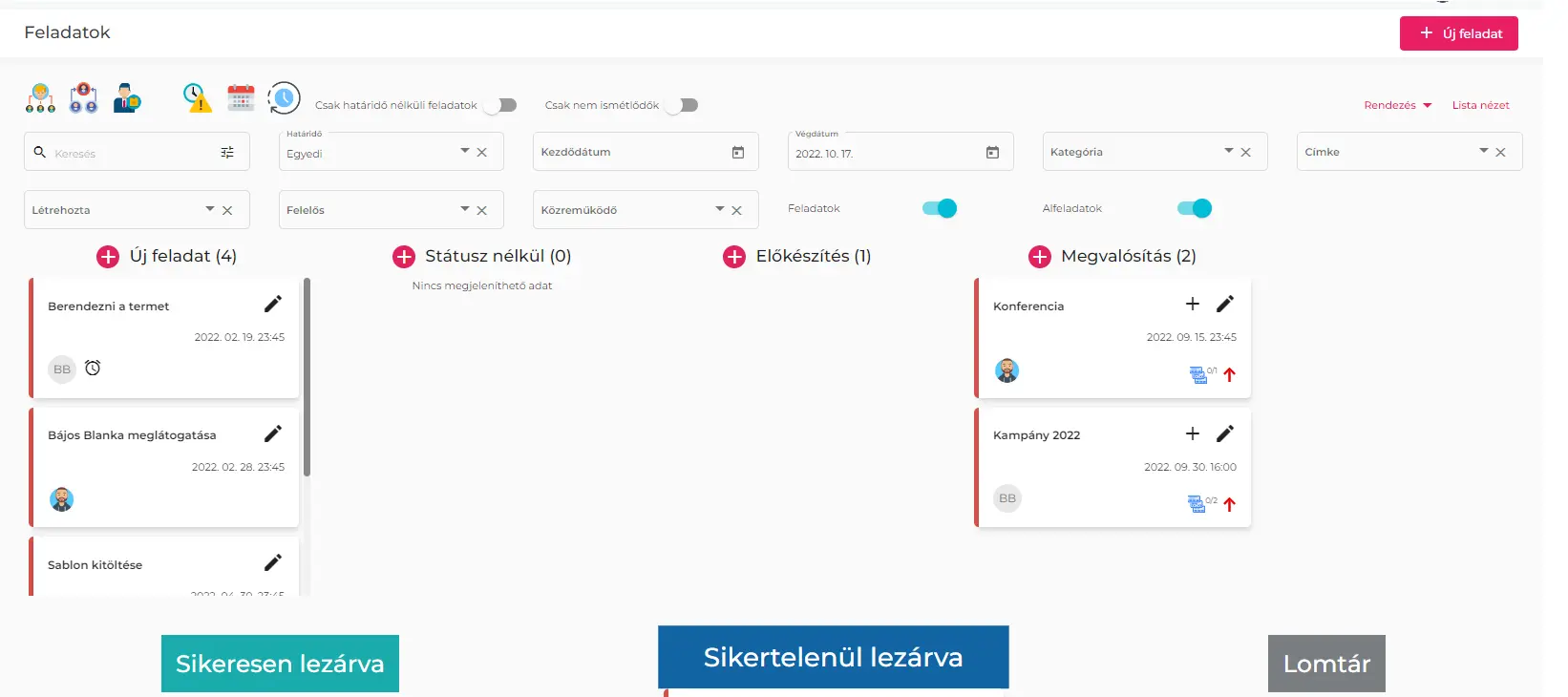This screenshot has width=1568, height=697.
Task: Click the user avatar on Konferencia card
Action: tap(1007, 370)
